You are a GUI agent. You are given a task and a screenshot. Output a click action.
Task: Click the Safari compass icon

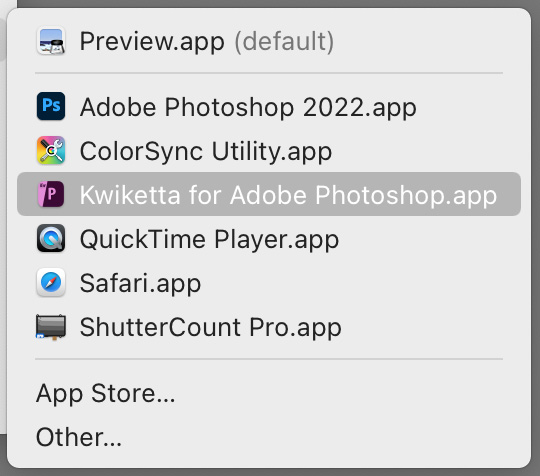tap(51, 282)
